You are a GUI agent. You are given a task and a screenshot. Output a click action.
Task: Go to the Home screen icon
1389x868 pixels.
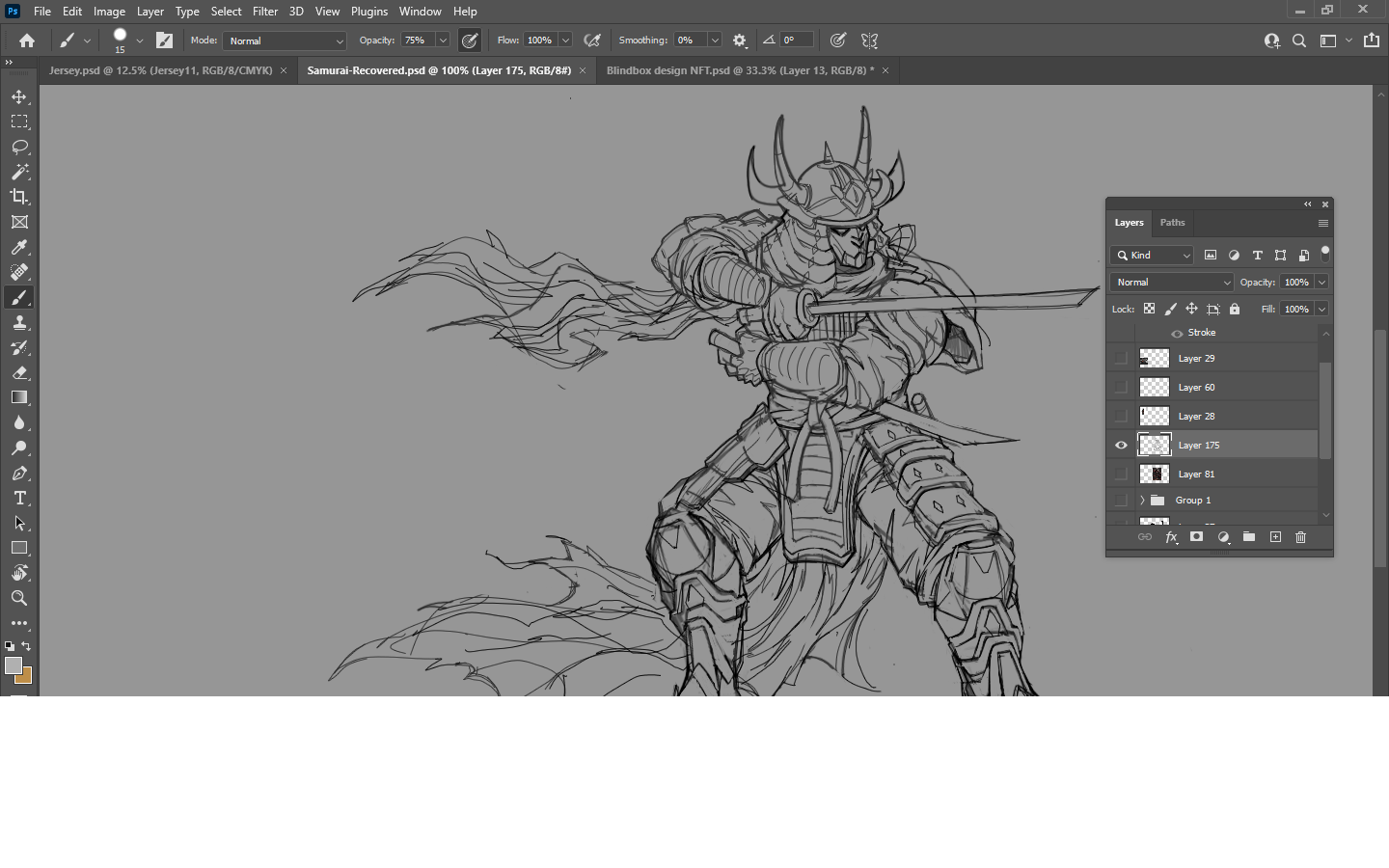coord(27,41)
